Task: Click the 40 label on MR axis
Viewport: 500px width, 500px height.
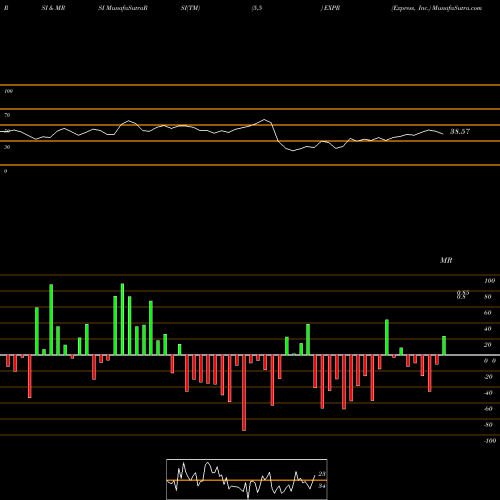Action: click(488, 329)
